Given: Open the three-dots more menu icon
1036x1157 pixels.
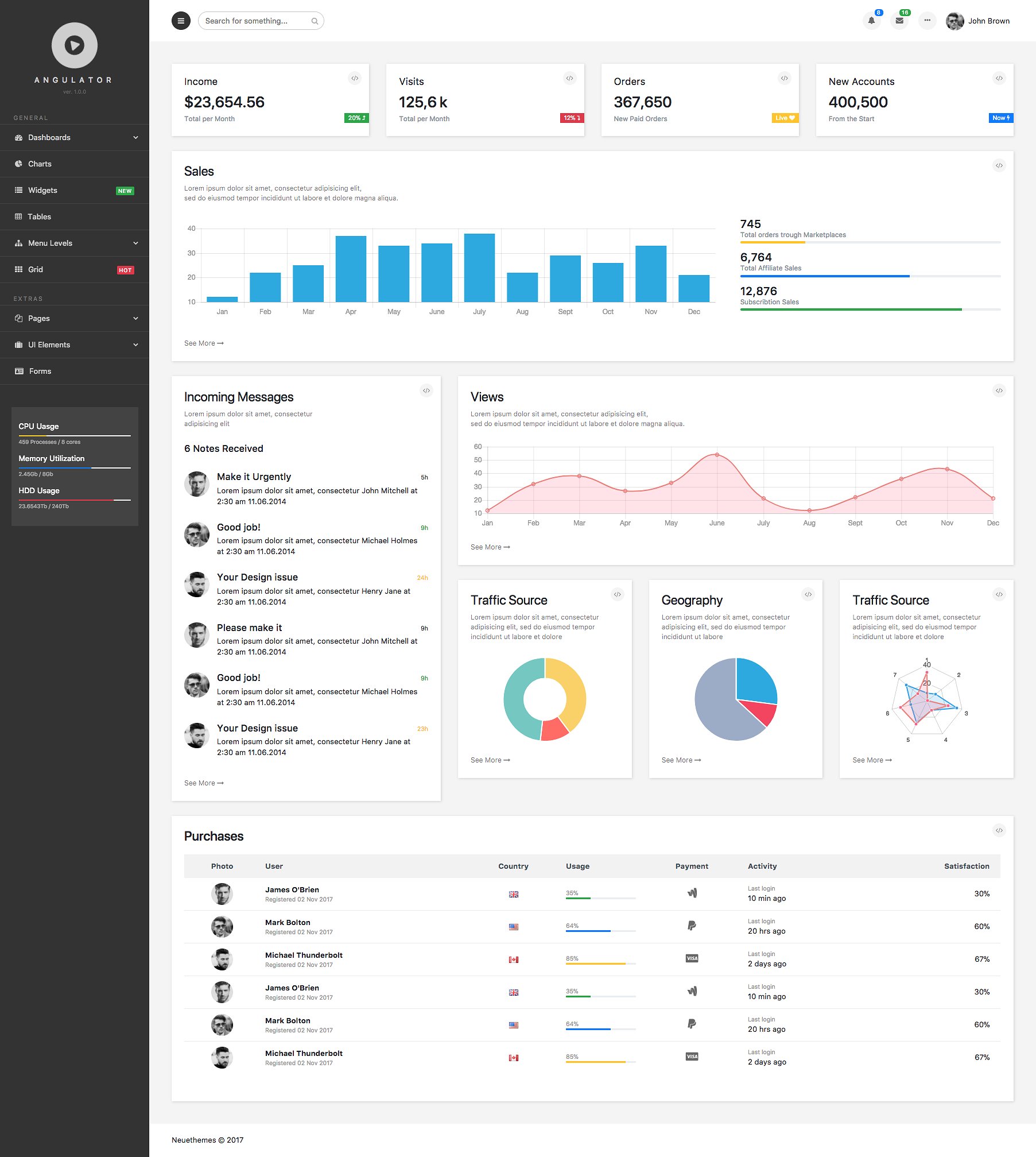Looking at the screenshot, I should 928,21.
